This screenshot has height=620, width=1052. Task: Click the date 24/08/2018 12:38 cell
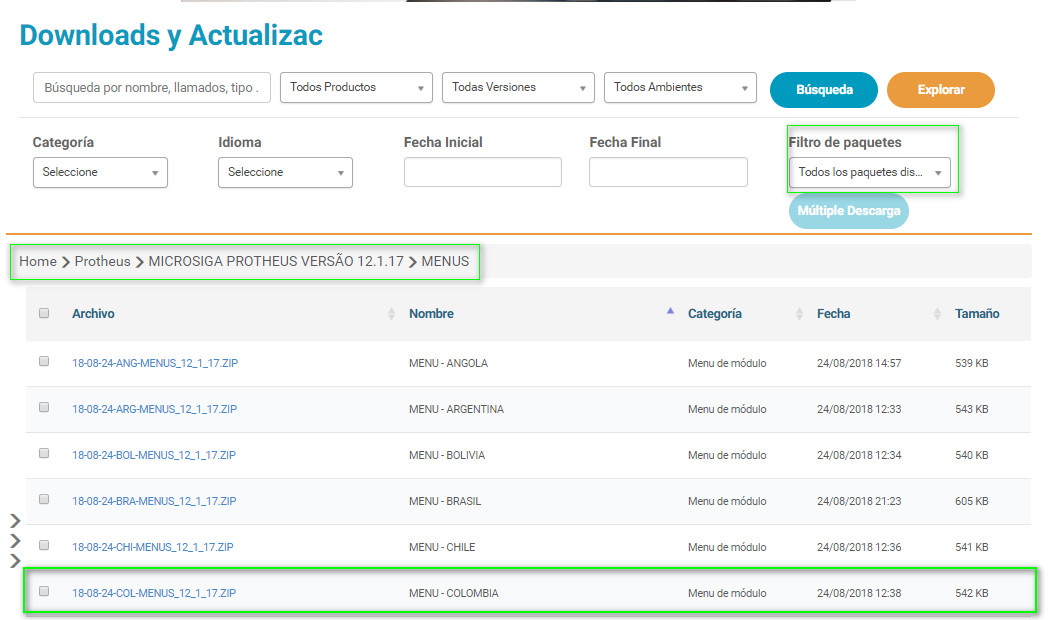click(859, 593)
